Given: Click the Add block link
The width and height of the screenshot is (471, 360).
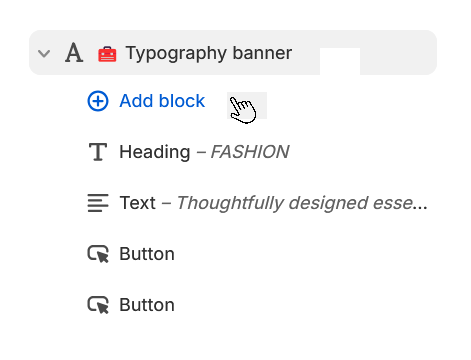Looking at the screenshot, I should (162, 101).
